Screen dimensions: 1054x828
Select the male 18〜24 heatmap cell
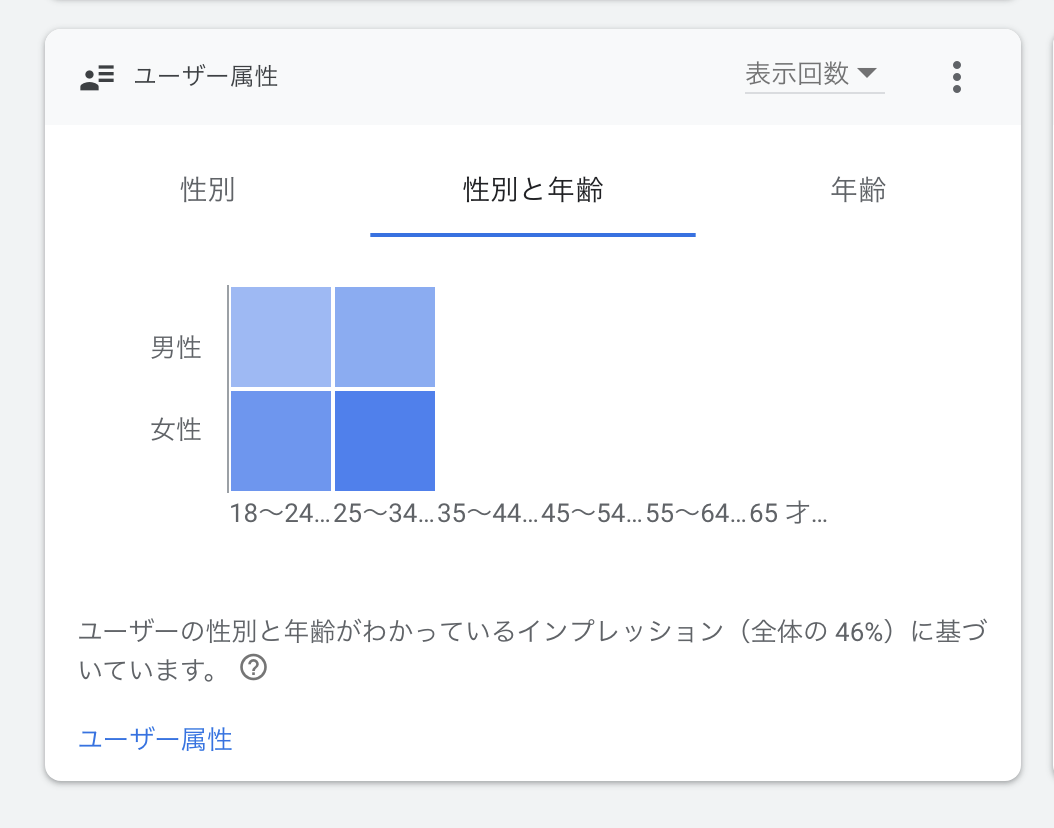(x=281, y=336)
